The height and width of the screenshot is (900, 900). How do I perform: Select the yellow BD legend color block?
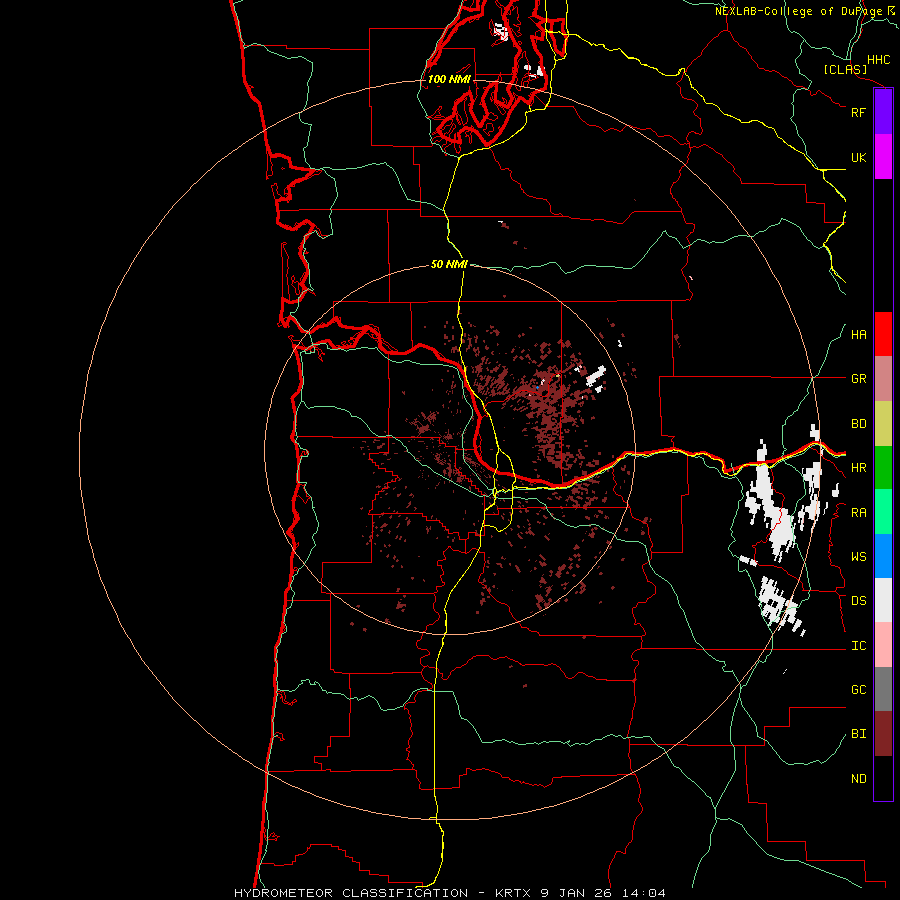[883, 424]
